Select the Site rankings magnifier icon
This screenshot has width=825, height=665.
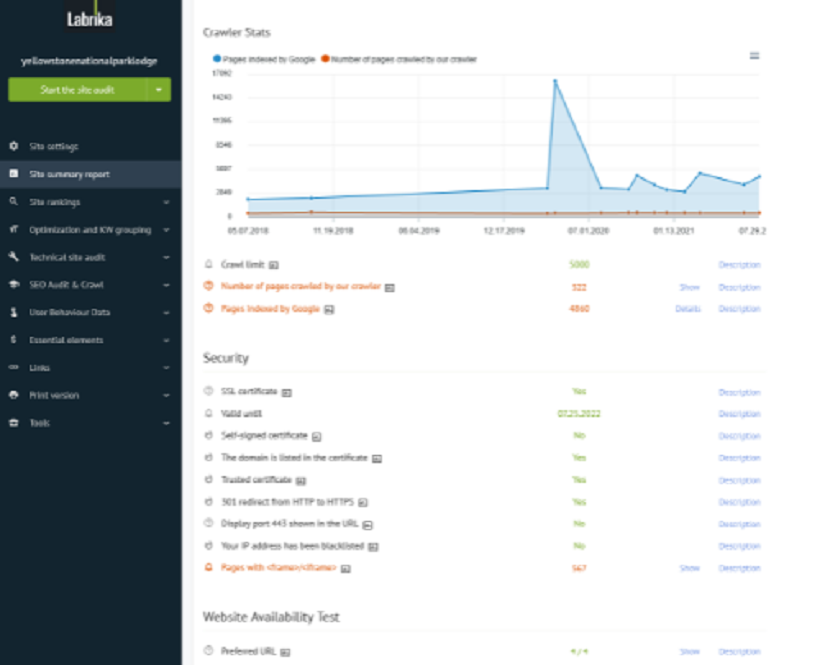[x=14, y=200]
